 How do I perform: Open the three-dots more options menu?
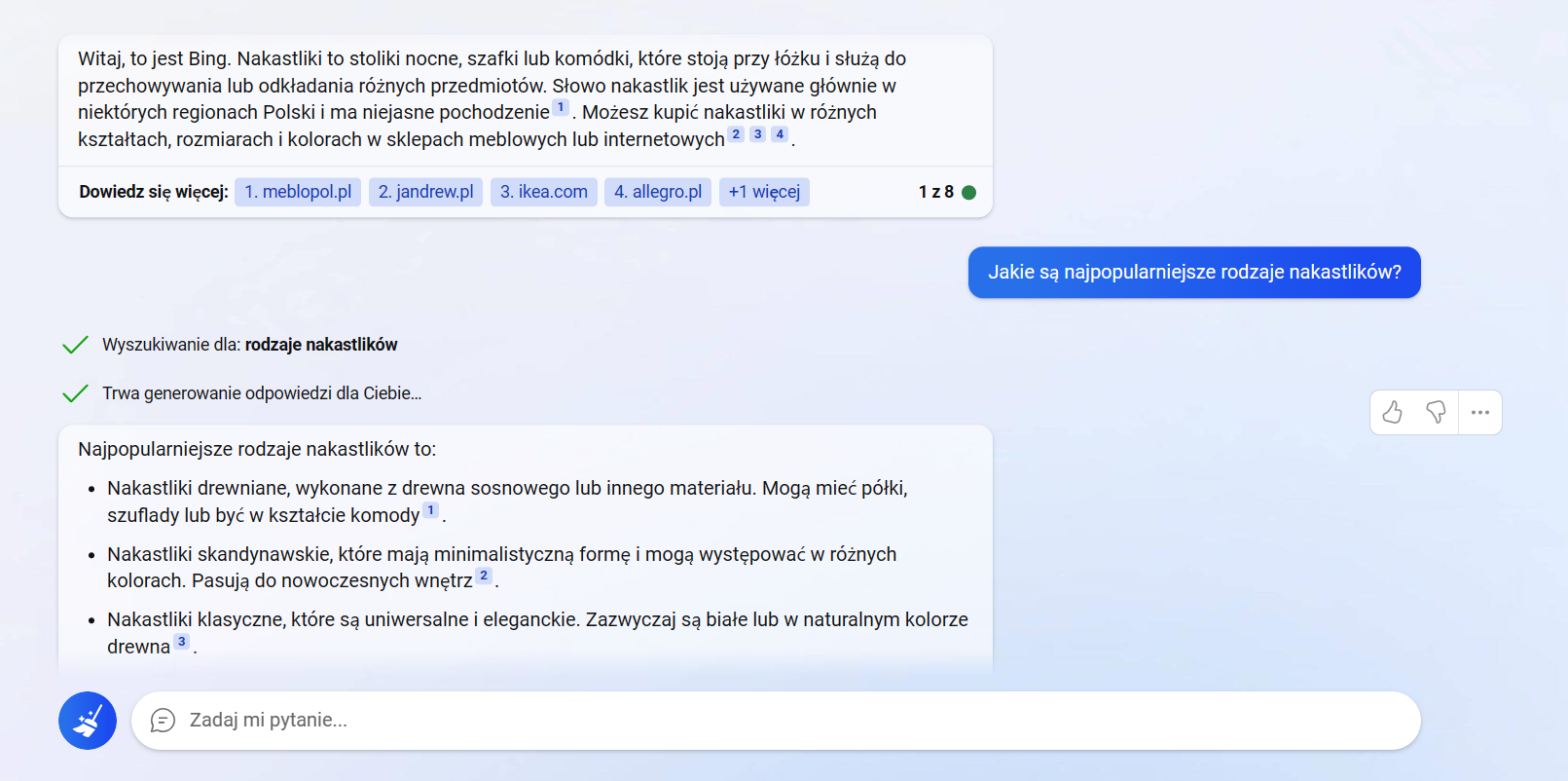coord(1480,413)
